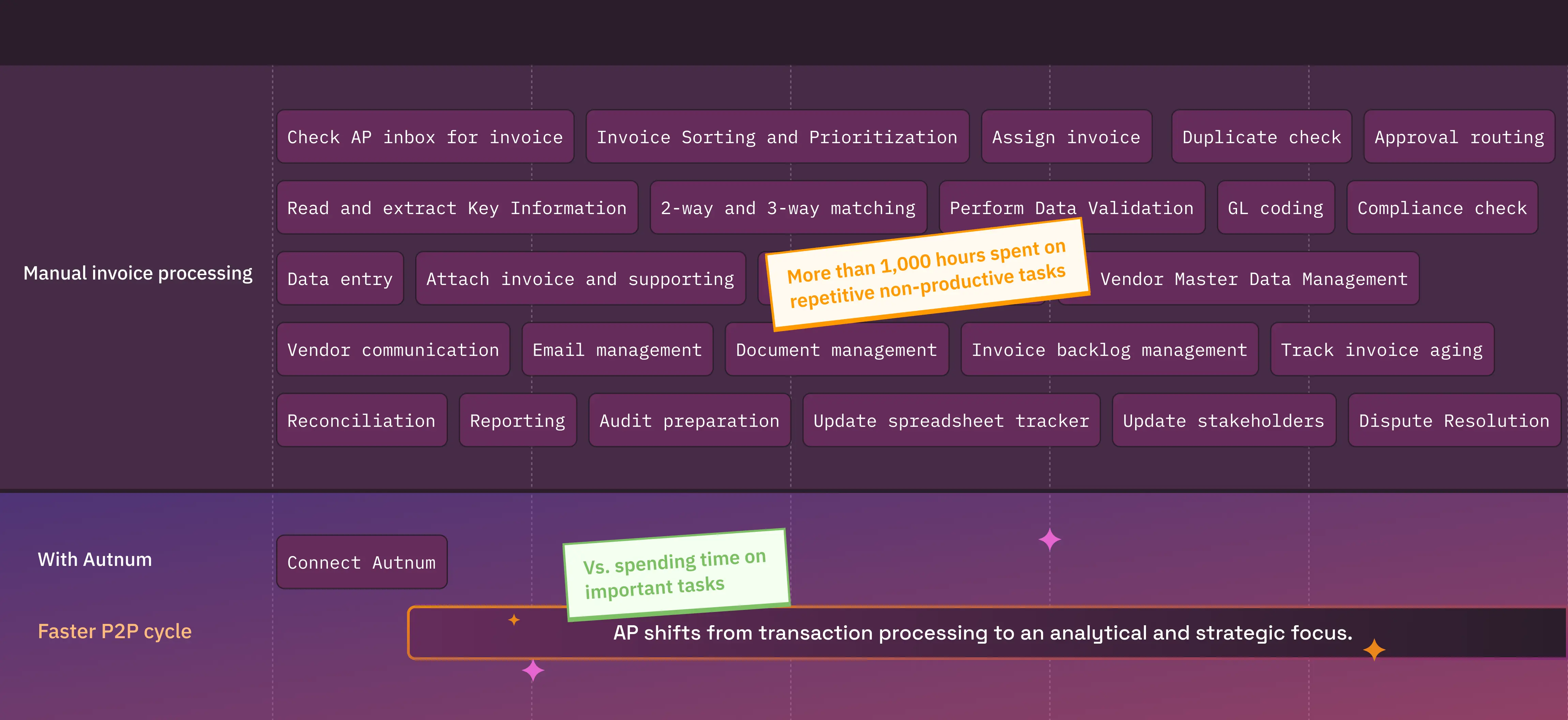The image size is (1568, 720).
Task: Select the 'Document management' chip
Action: 837,349
